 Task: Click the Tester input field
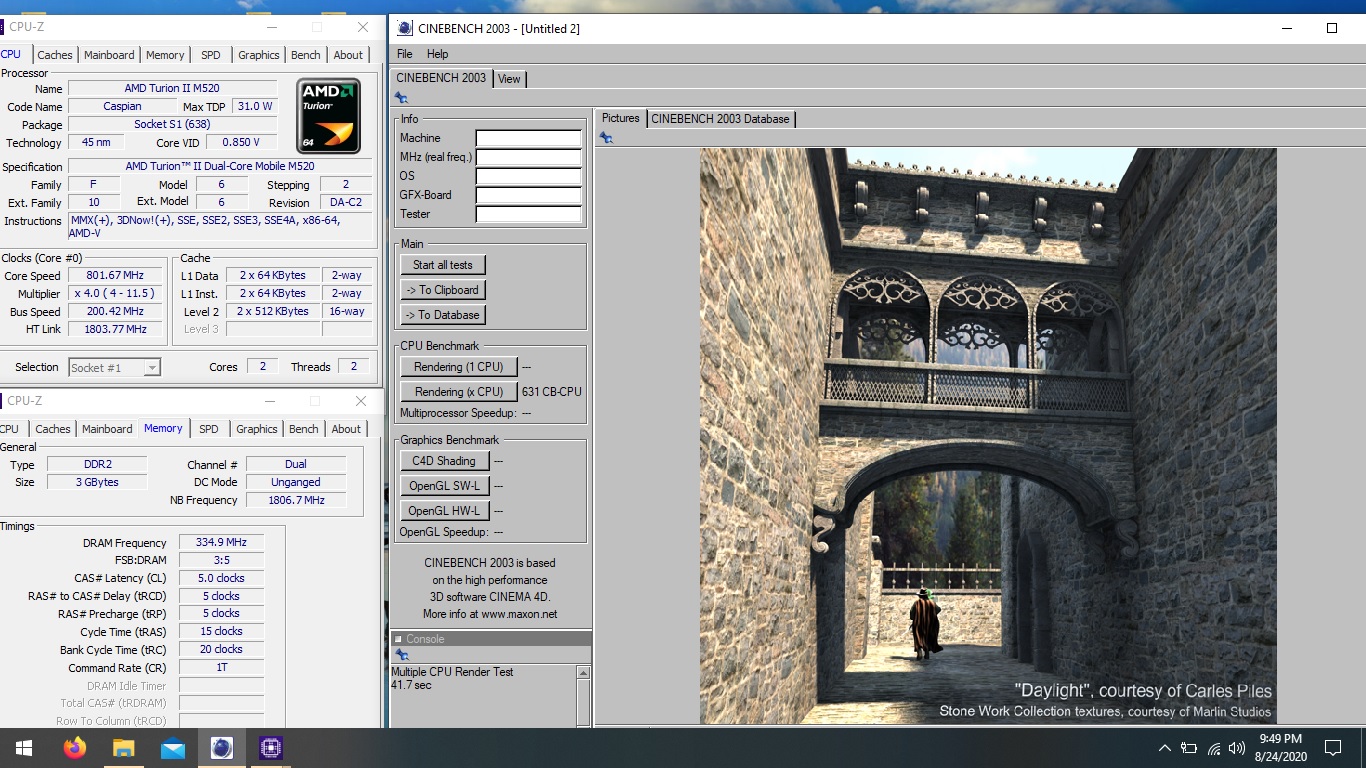coord(529,214)
